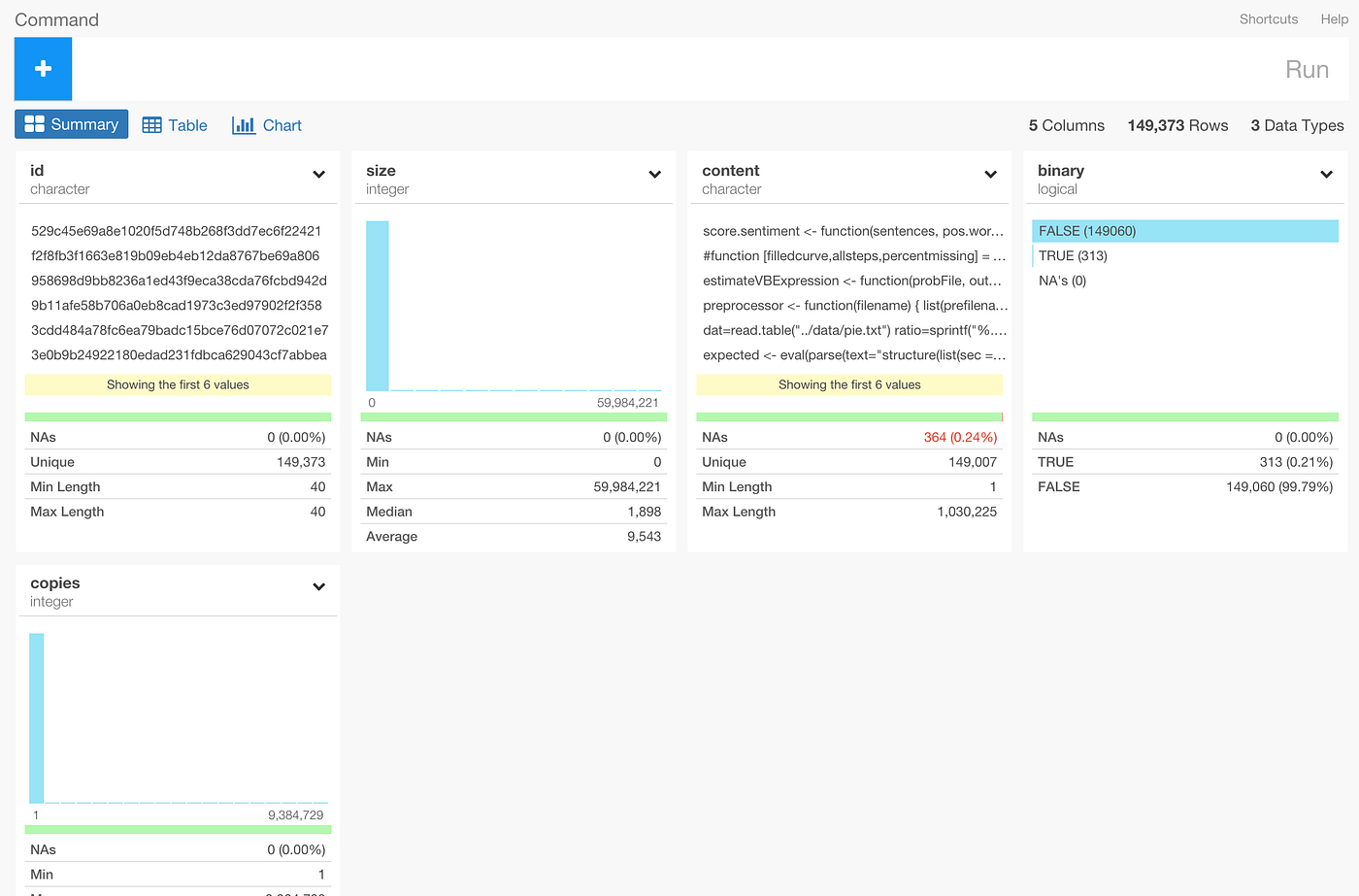
Task: Select the FALSE (149060) bar in binary column
Action: tap(1184, 231)
